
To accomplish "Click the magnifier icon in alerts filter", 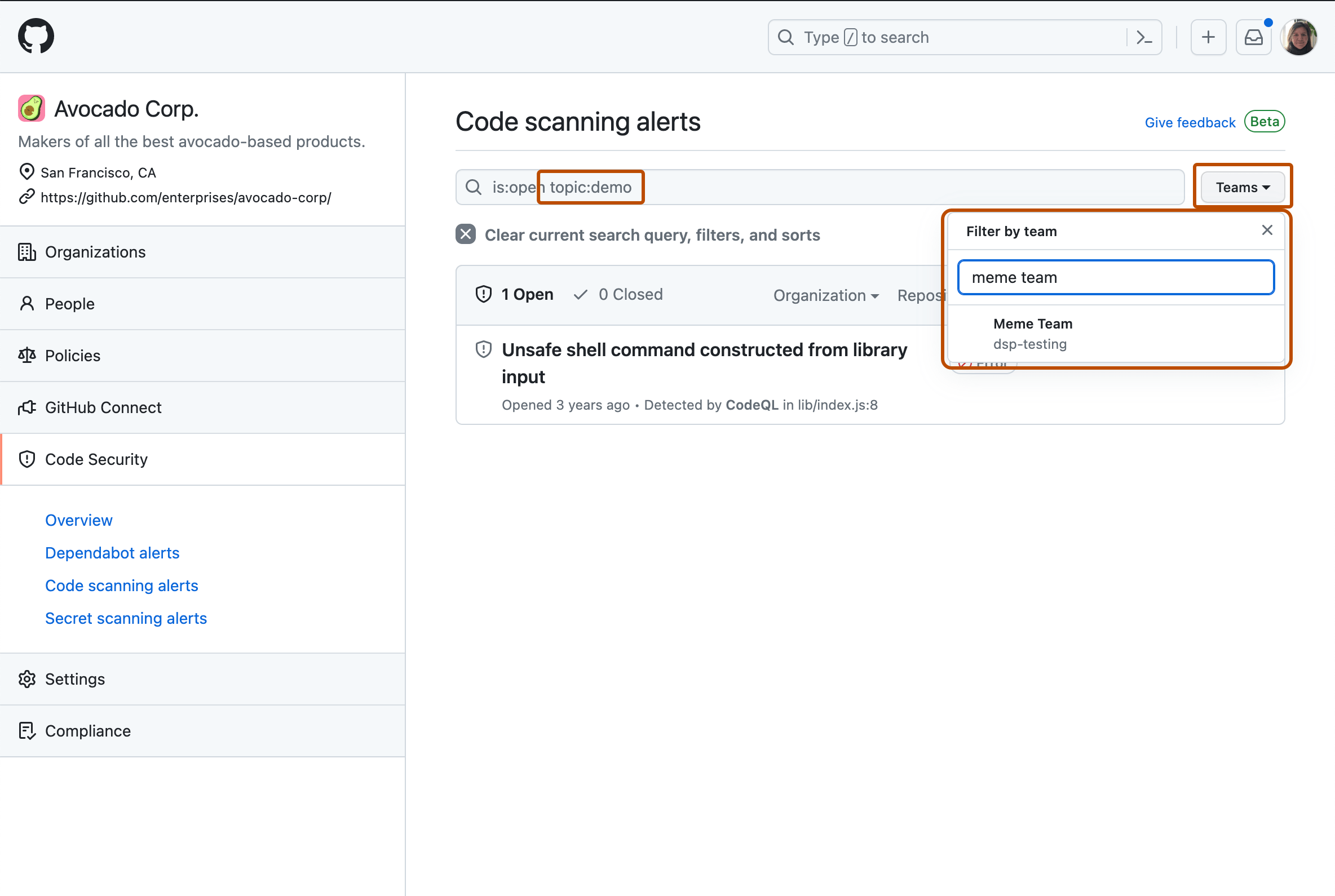I will [x=474, y=187].
